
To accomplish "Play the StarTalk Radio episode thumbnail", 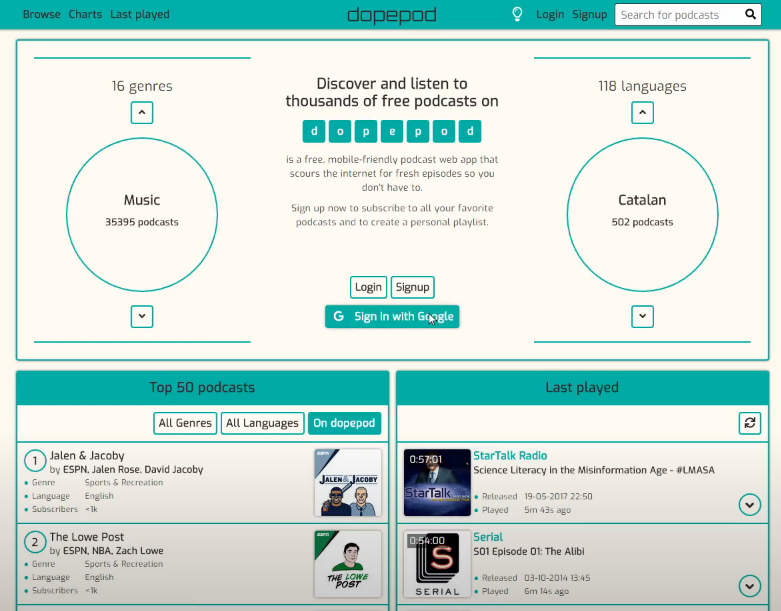I will point(437,483).
